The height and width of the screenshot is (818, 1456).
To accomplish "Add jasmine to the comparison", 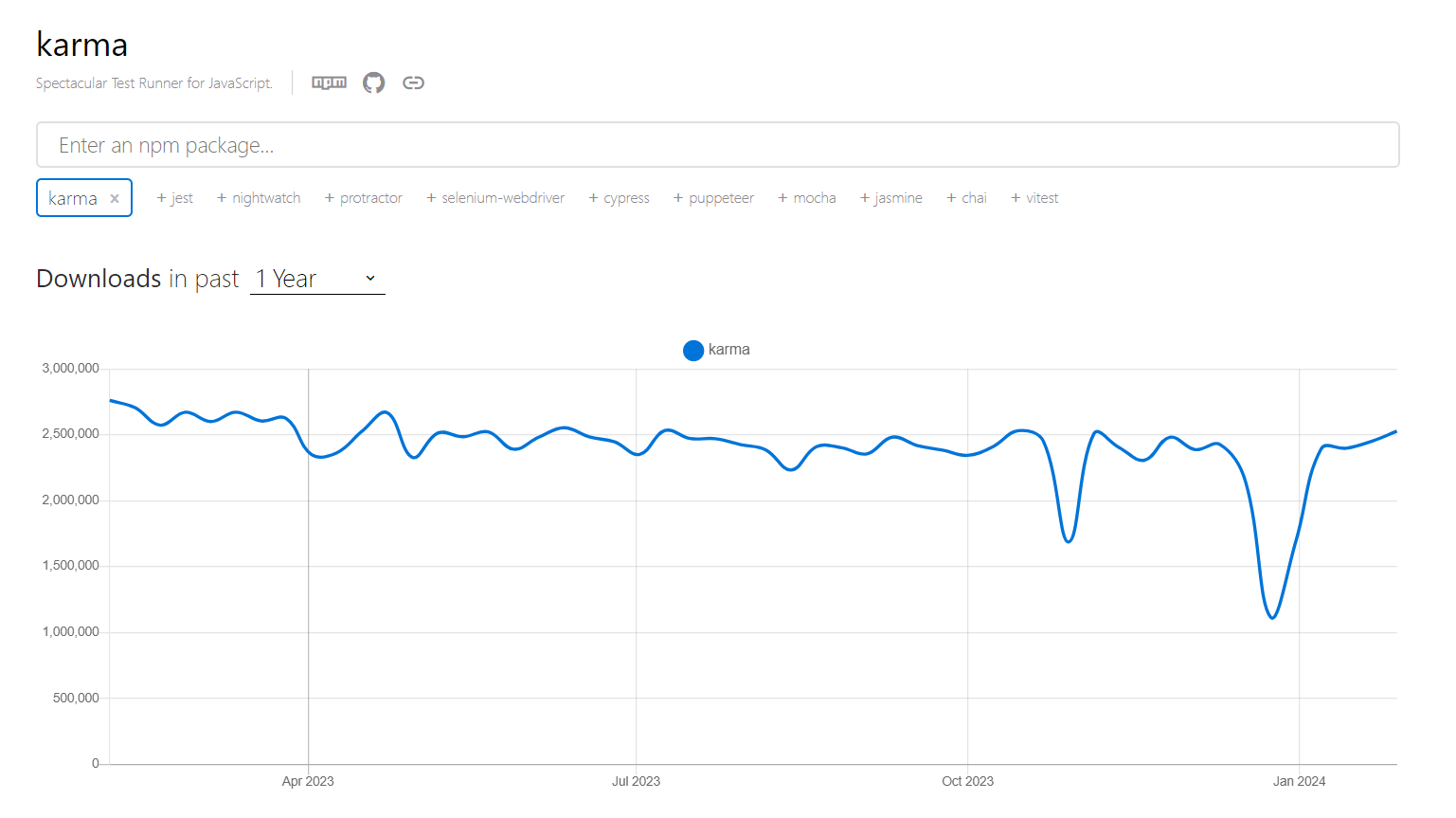I will point(890,197).
